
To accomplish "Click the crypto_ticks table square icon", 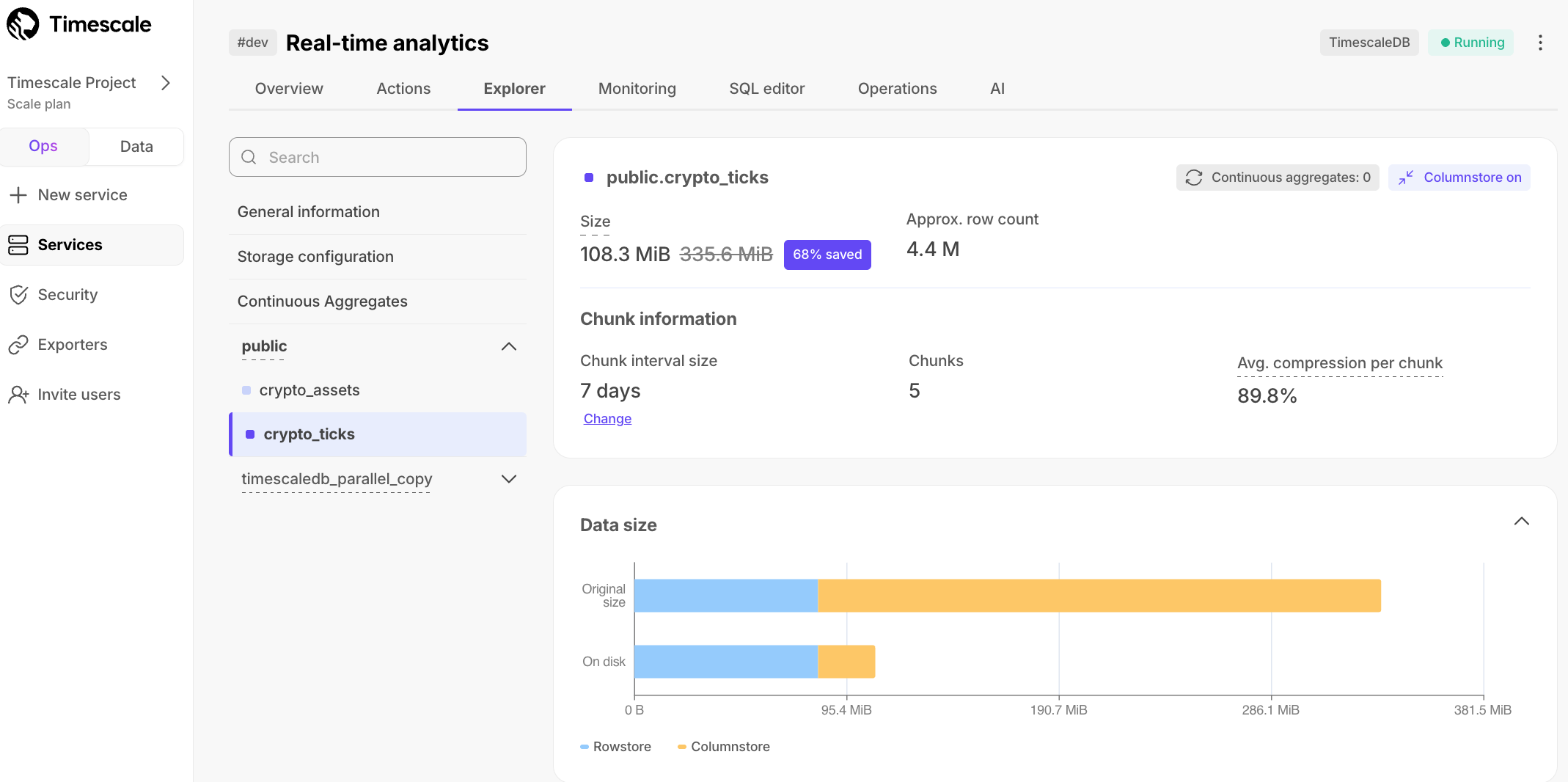I will pyautogui.click(x=250, y=434).
